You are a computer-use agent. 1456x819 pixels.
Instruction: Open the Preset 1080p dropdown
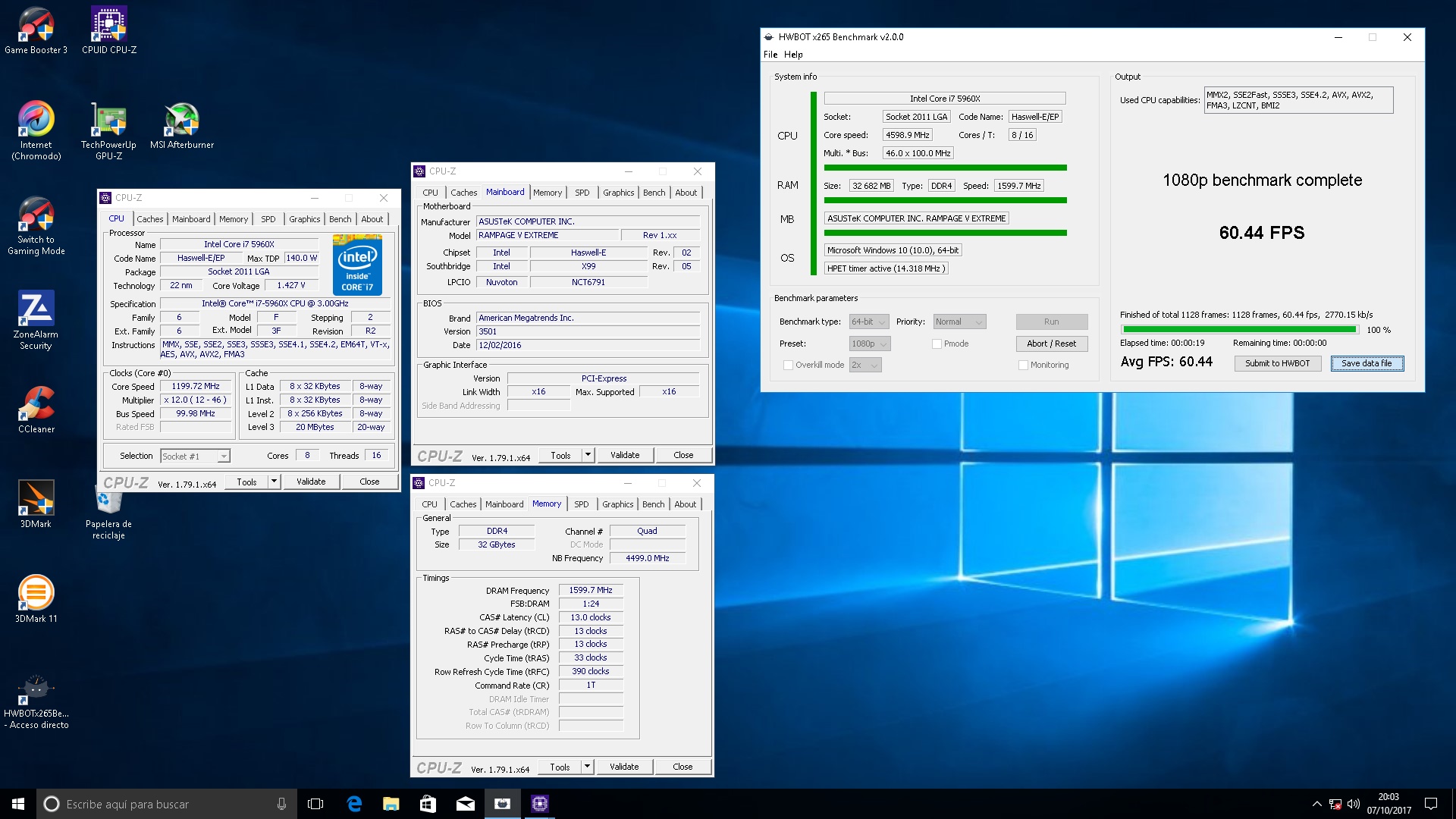[870, 344]
